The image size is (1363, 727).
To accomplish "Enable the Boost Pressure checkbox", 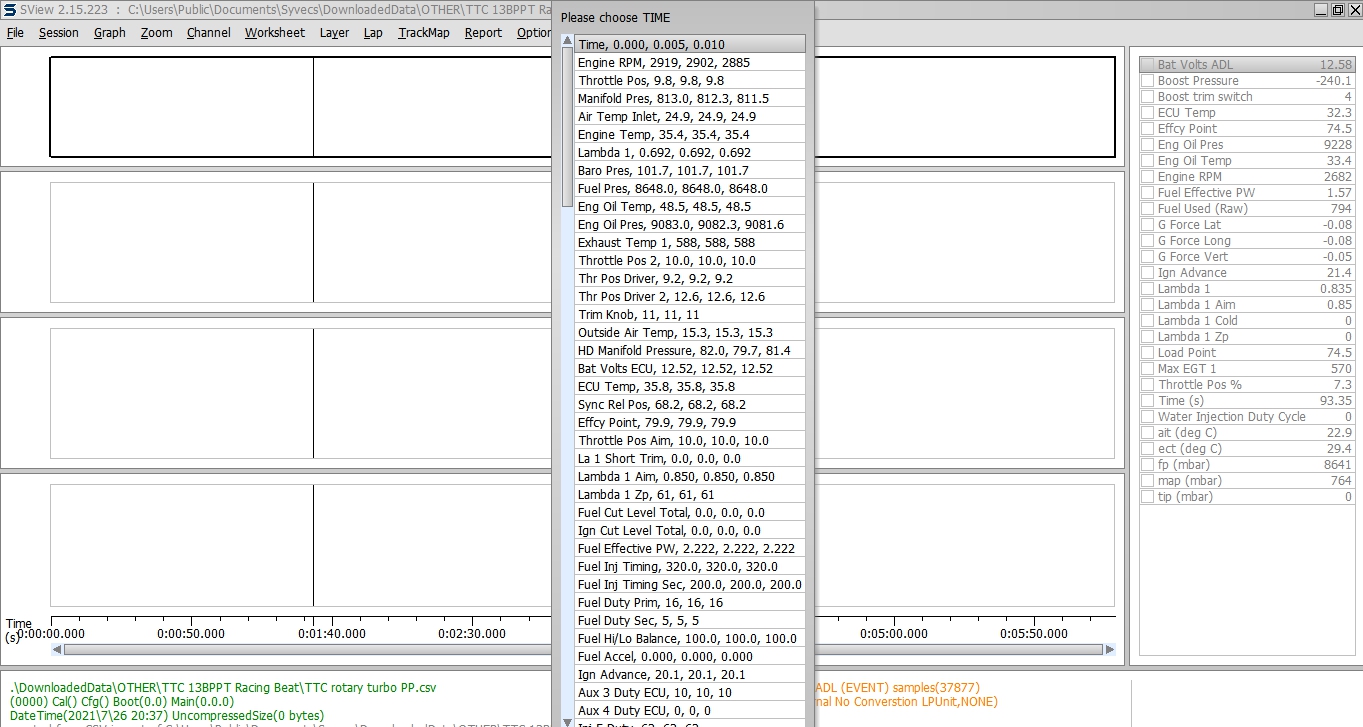I will [x=1147, y=81].
